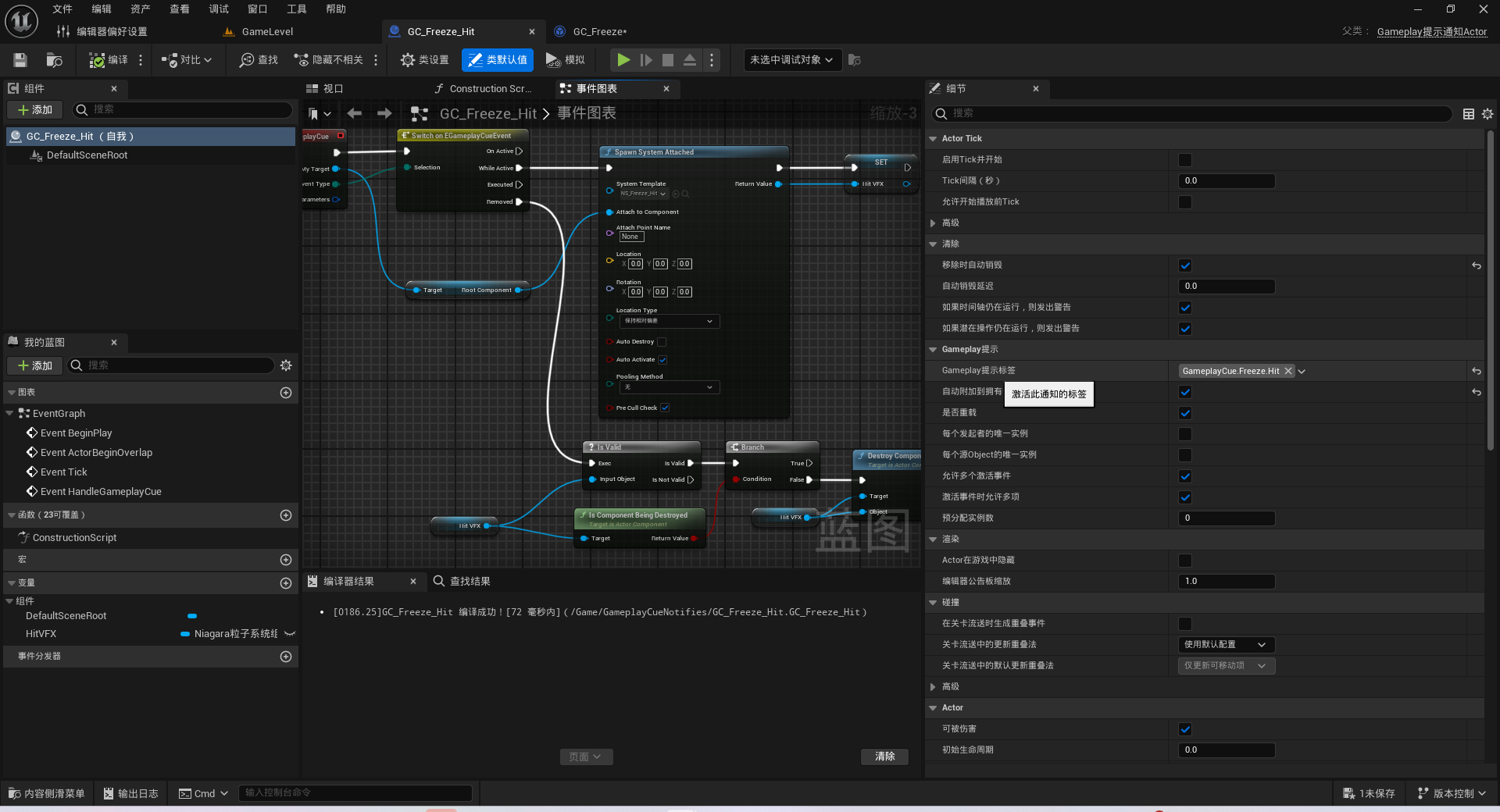Screen dimensions: 1500x812
Task: Click 清除 button in compiler results
Action: click(x=884, y=757)
